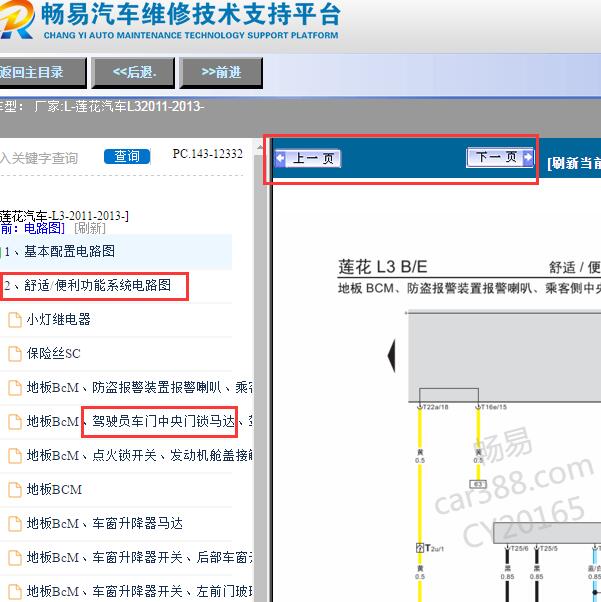Screen dimensions: 601x602
Task: Click the 返回主目录 button
Action: pyautogui.click(x=41, y=73)
